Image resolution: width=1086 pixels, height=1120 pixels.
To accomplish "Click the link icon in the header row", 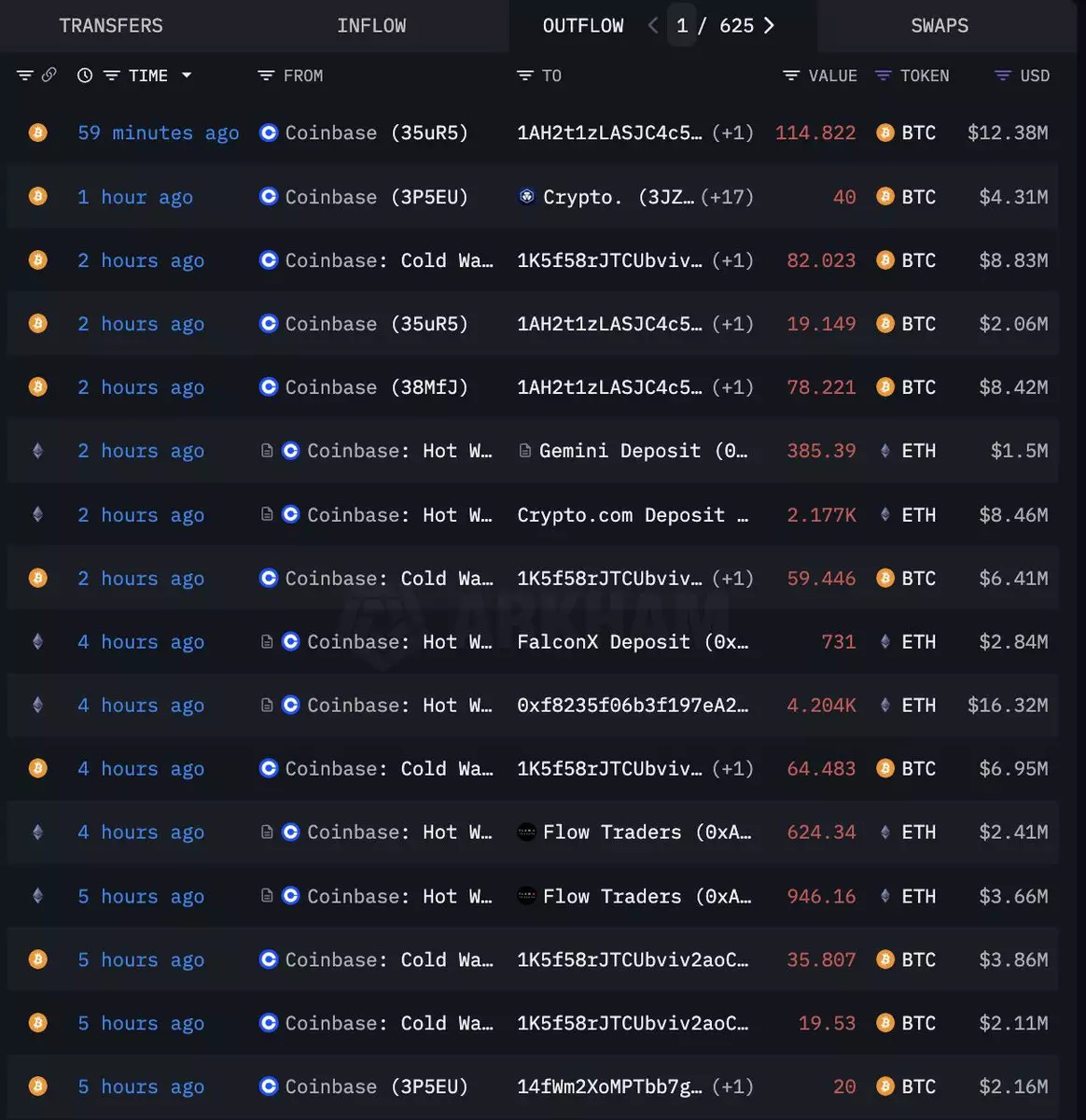I will click(49, 76).
